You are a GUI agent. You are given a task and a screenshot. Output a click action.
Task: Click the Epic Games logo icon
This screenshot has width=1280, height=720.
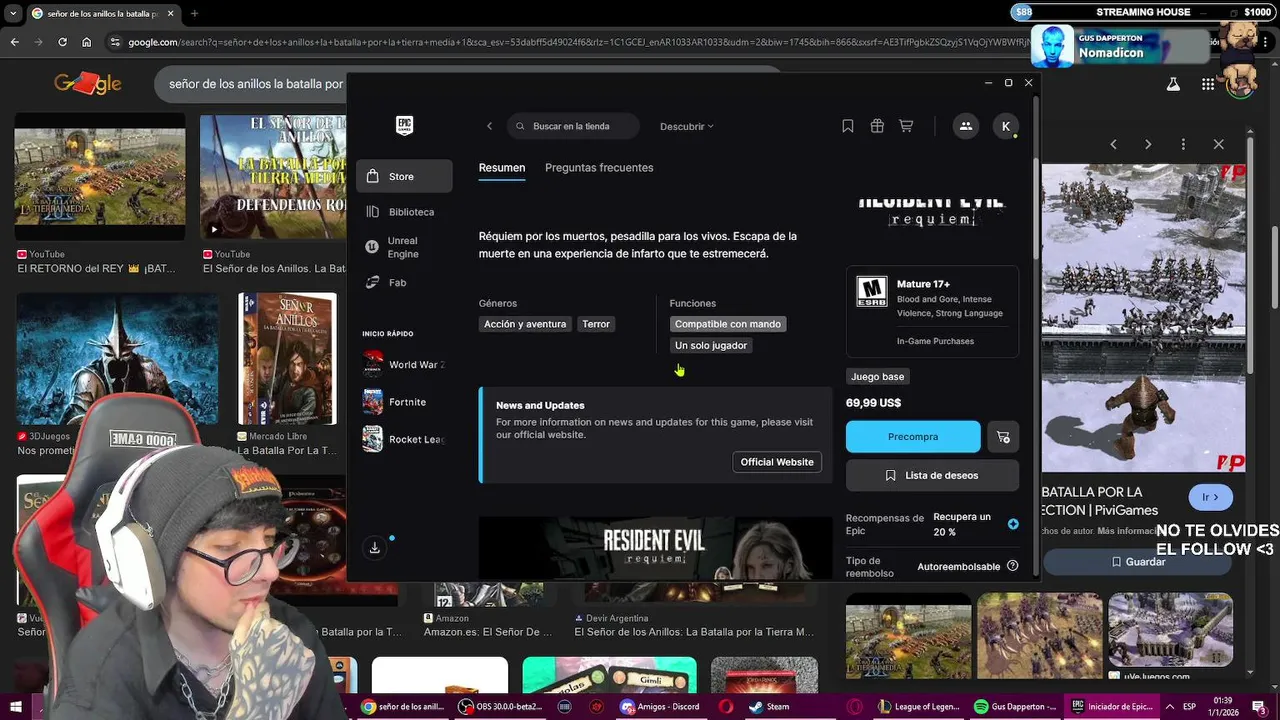click(x=404, y=125)
